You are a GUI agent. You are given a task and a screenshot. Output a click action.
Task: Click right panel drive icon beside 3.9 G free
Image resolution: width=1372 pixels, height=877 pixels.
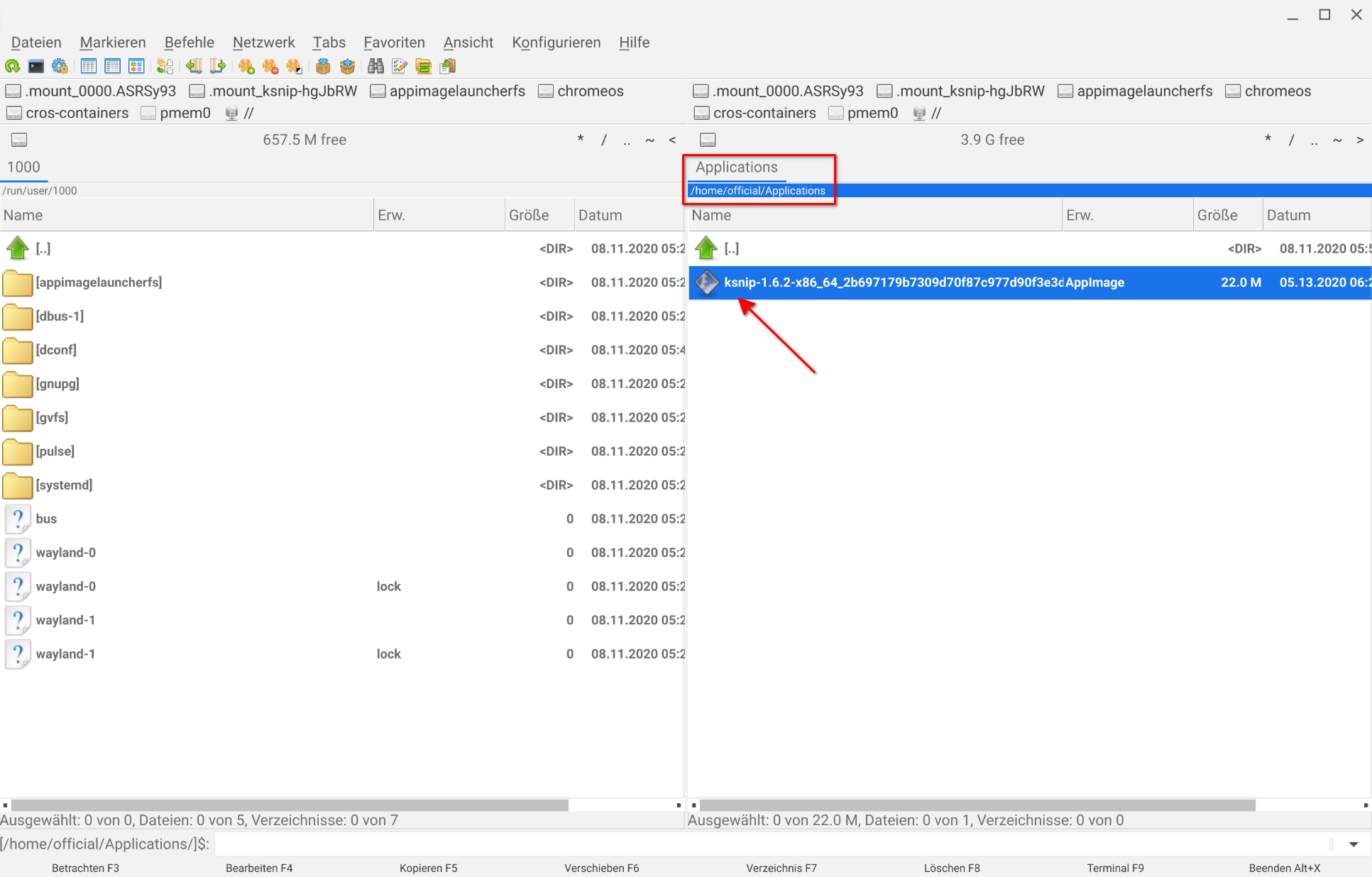[x=708, y=140]
